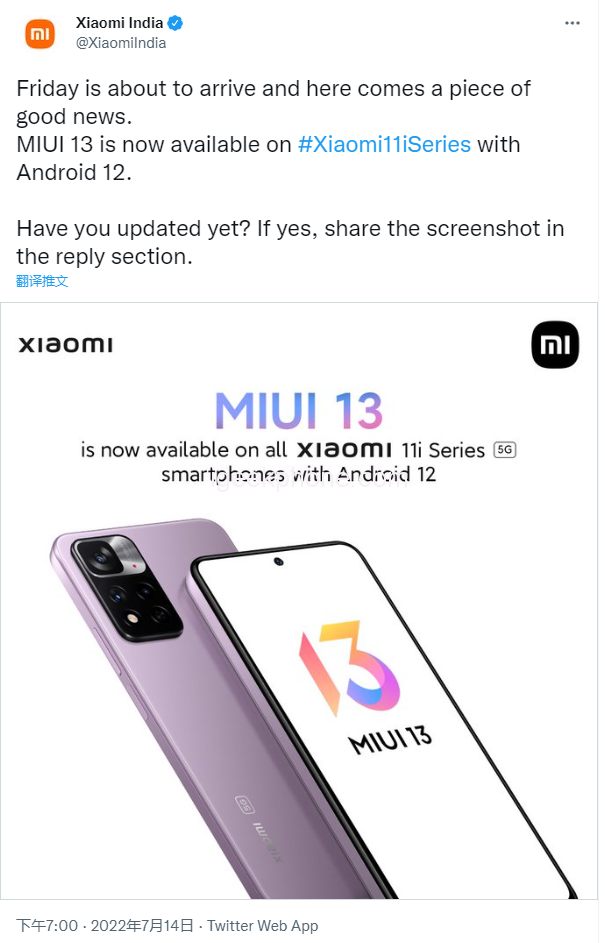This screenshot has height=943, width=605.
Task: Click the 5G marking on phone back
Action: point(244,804)
